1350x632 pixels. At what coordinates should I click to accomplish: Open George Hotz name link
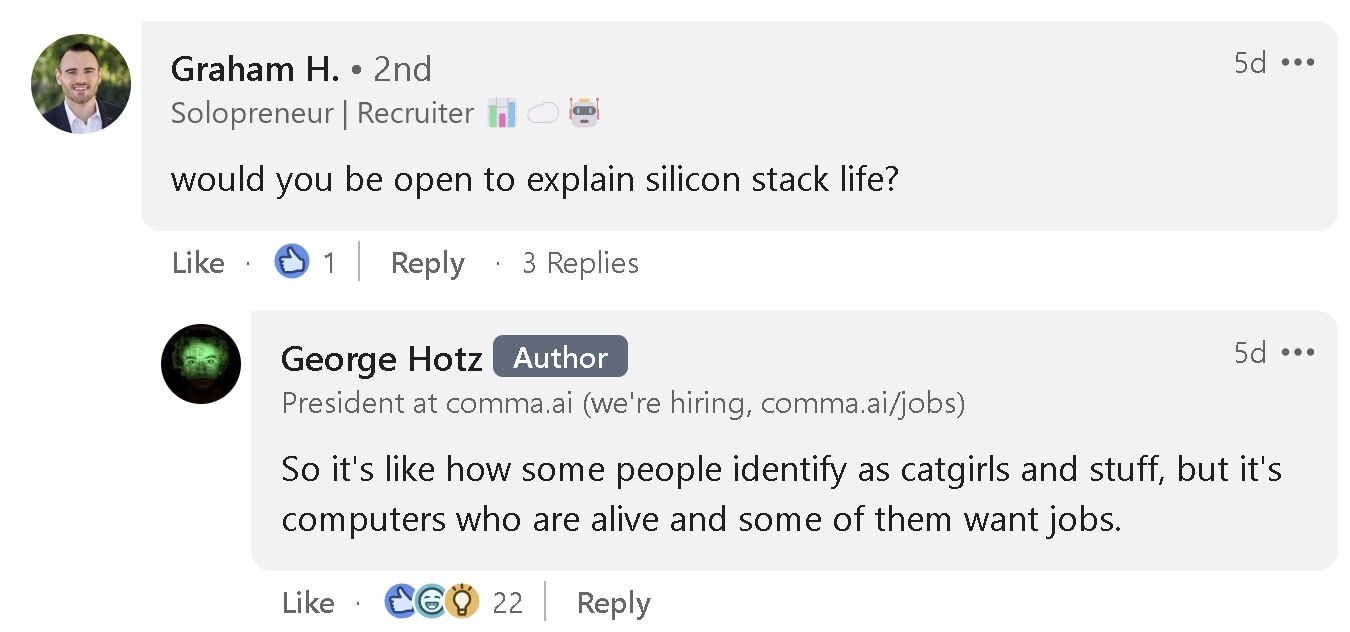point(382,358)
